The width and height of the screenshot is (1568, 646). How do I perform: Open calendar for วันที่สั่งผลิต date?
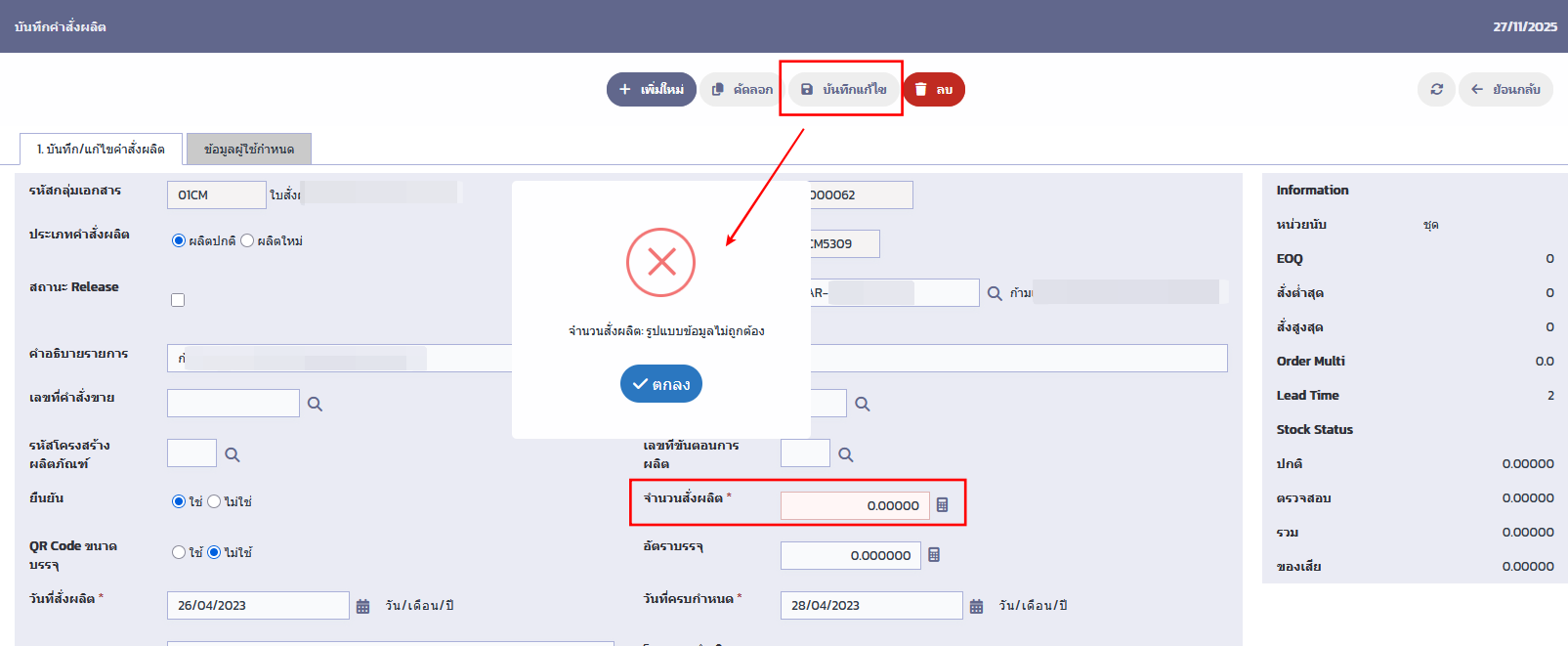pyautogui.click(x=362, y=606)
